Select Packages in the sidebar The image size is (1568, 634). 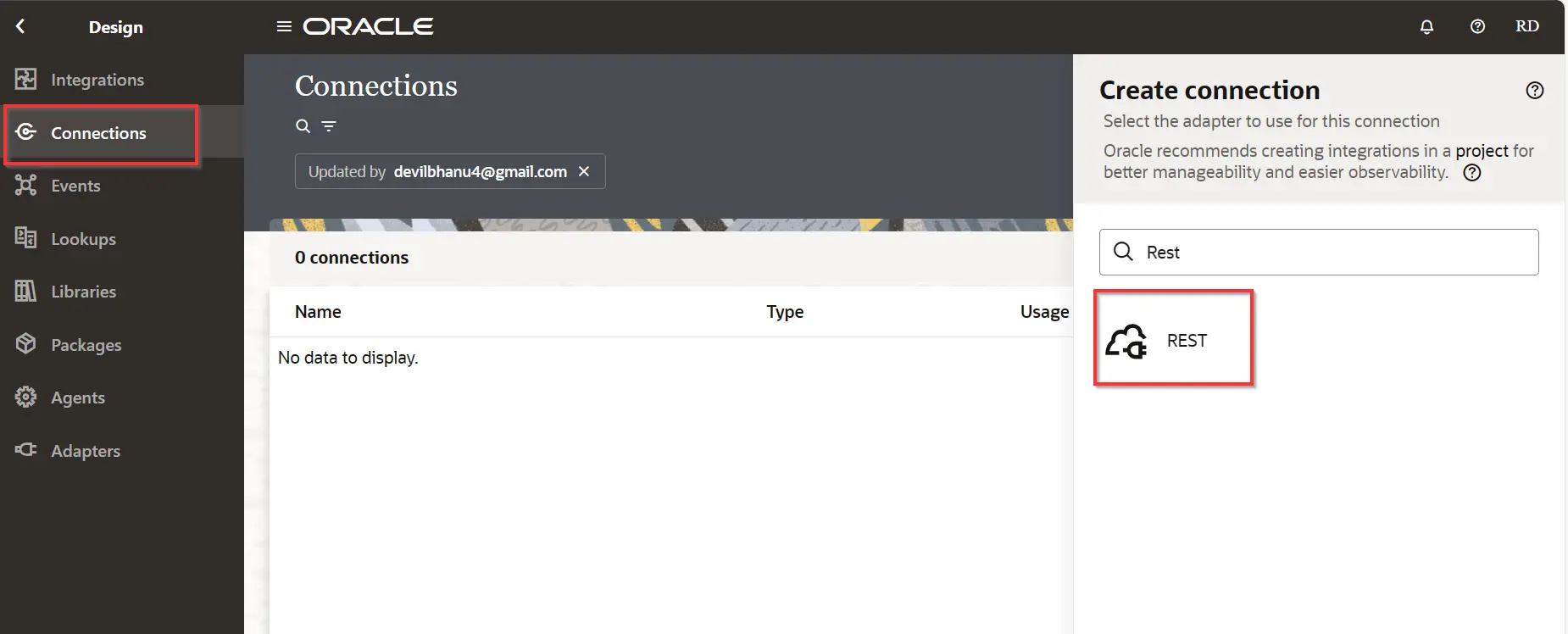(x=86, y=345)
